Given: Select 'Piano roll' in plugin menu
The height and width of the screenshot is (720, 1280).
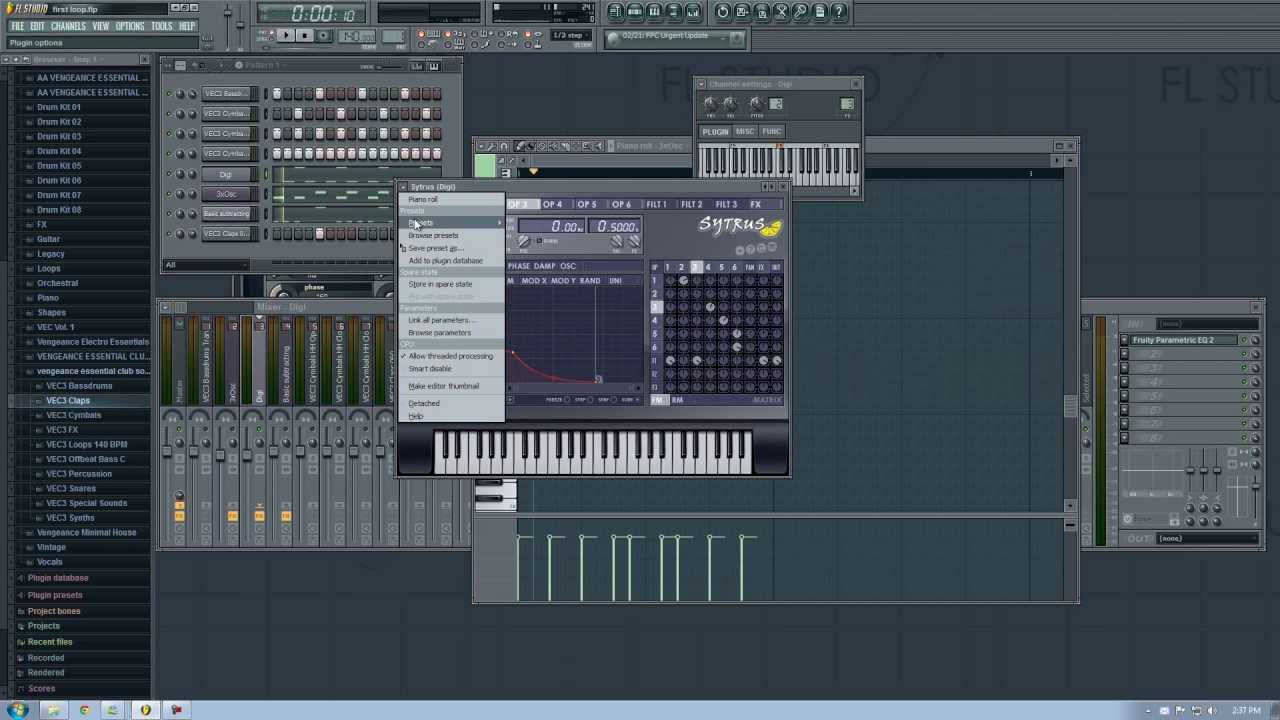Looking at the screenshot, I should point(452,199).
